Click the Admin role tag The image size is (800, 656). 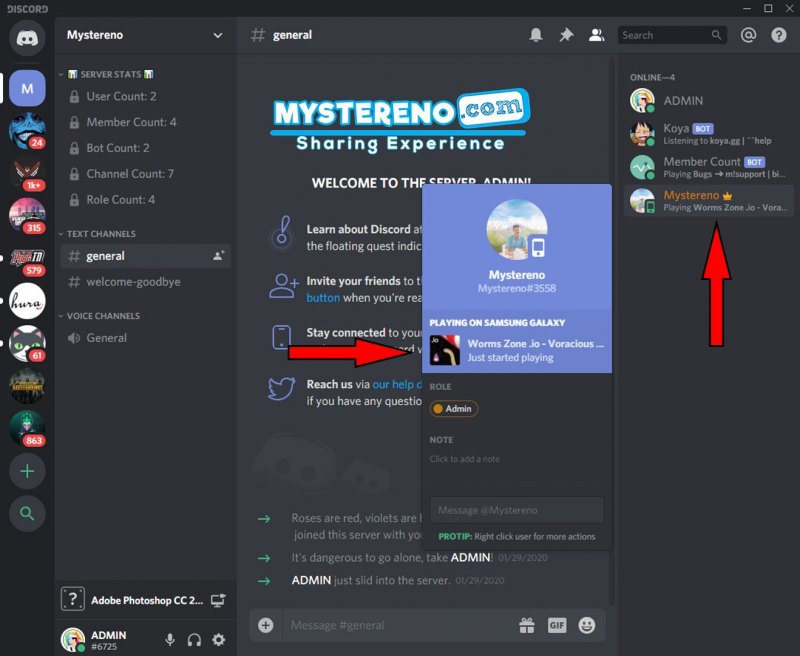[x=454, y=409]
